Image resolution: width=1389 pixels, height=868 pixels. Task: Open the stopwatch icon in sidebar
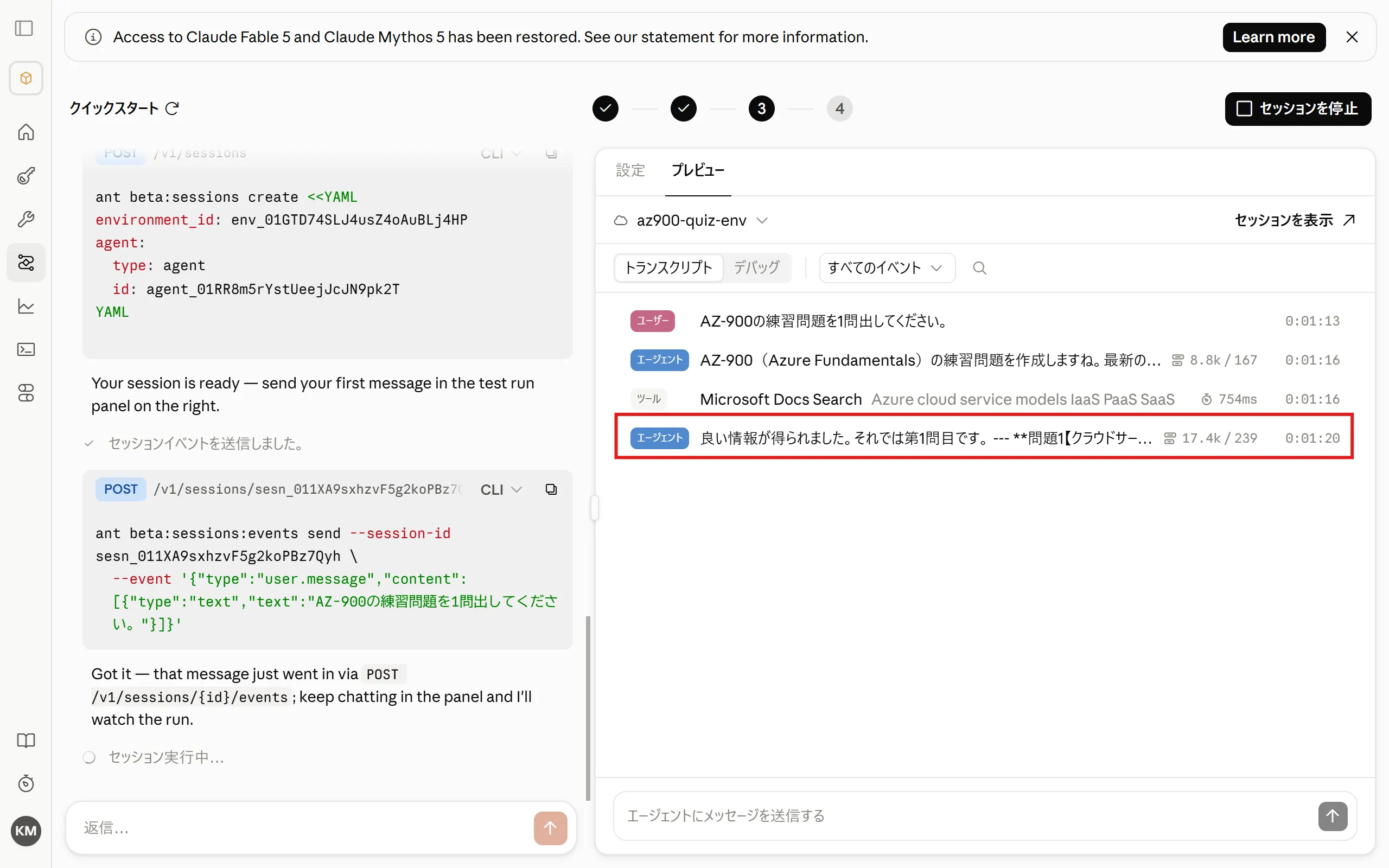[x=26, y=783]
